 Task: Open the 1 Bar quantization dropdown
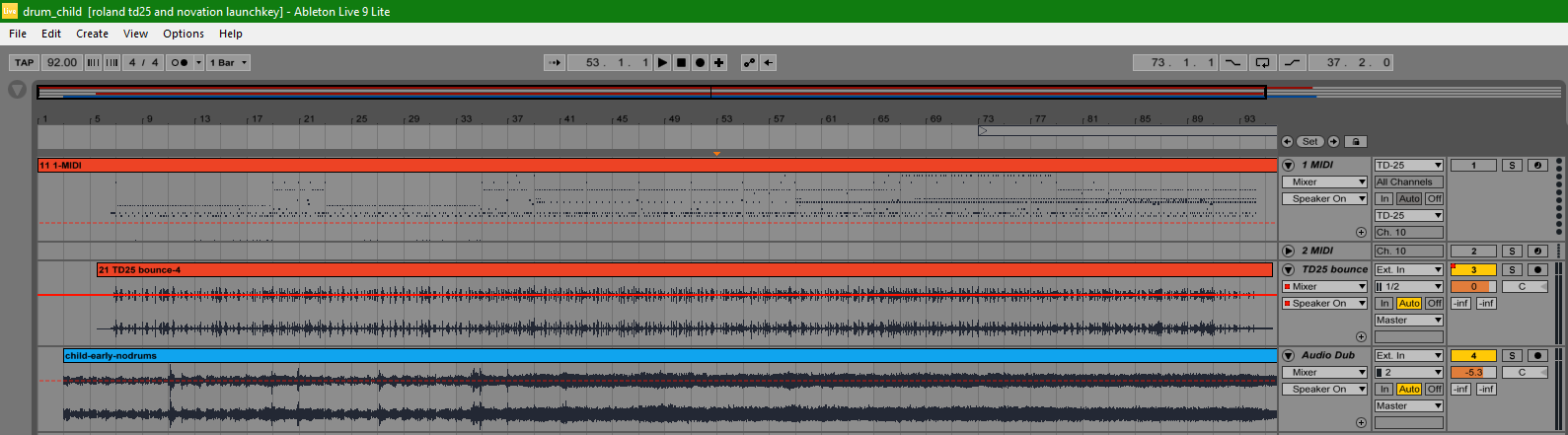click(x=228, y=62)
